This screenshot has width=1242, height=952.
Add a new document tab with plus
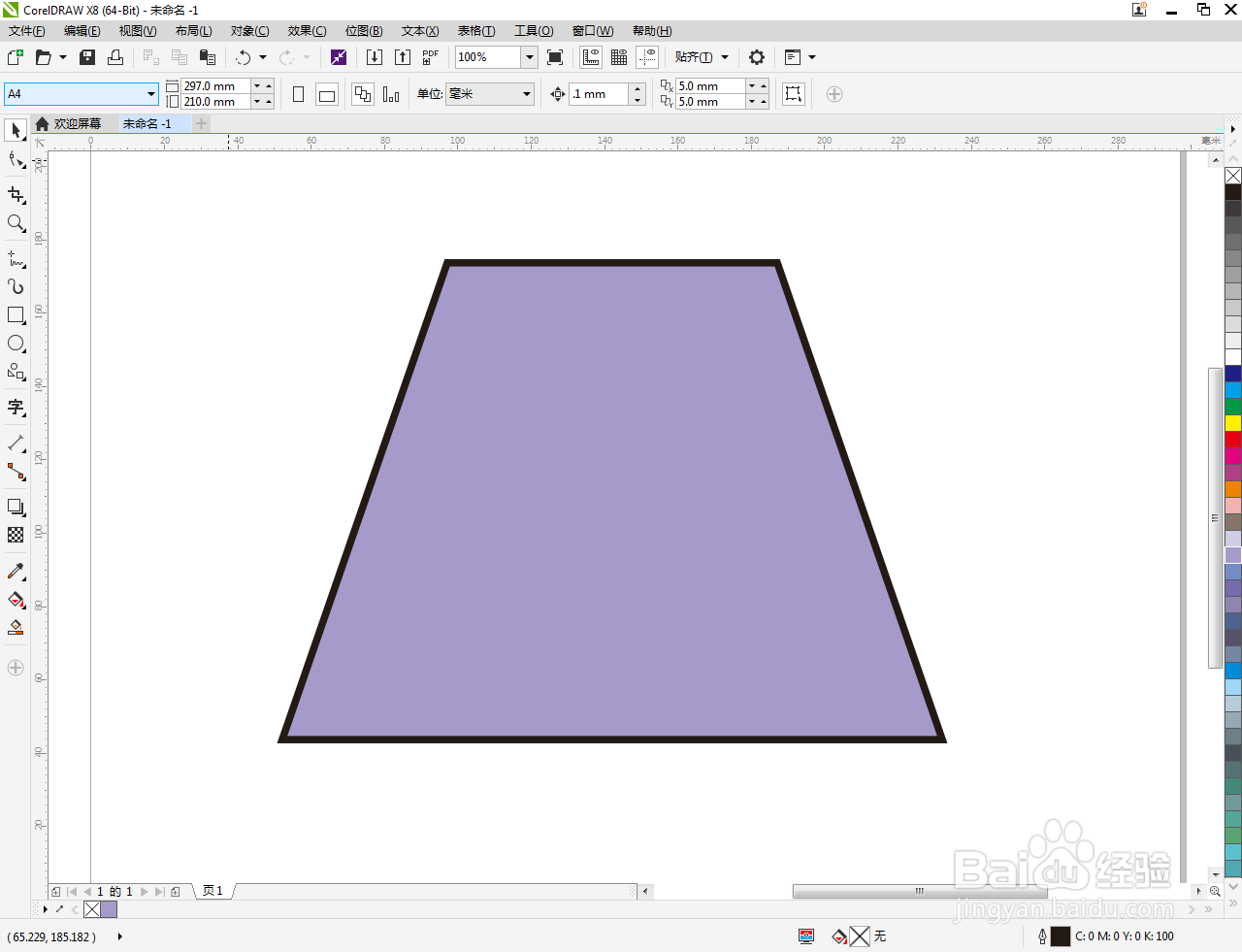tap(201, 123)
